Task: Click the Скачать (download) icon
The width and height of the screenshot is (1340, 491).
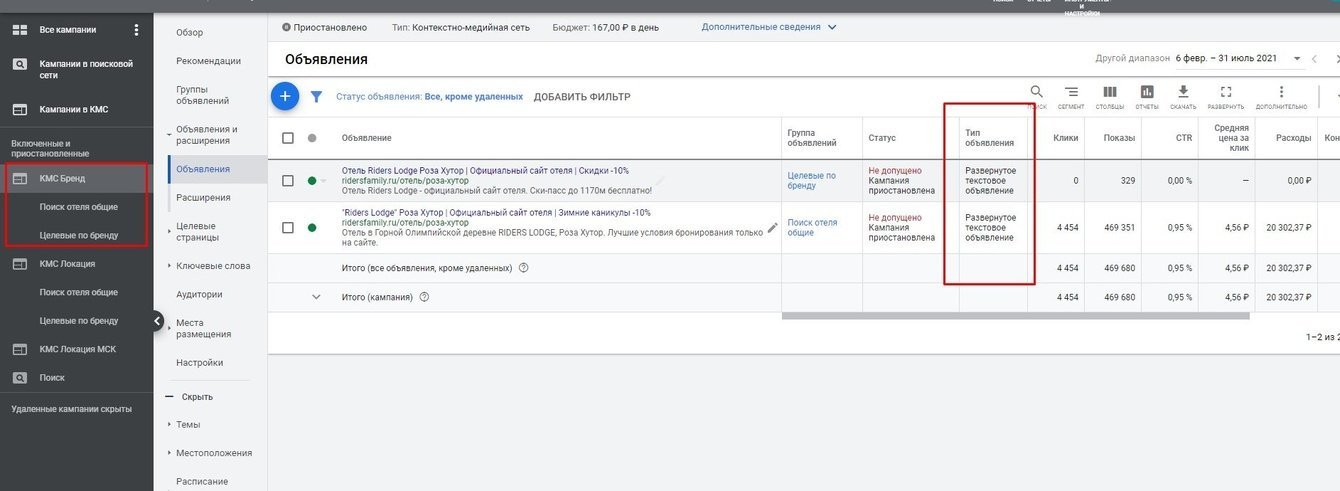Action: pos(1183,92)
